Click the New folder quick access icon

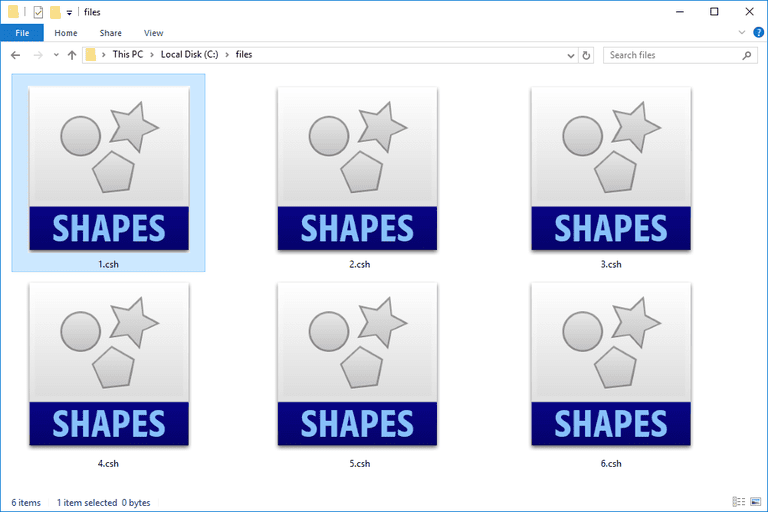[x=55, y=12]
